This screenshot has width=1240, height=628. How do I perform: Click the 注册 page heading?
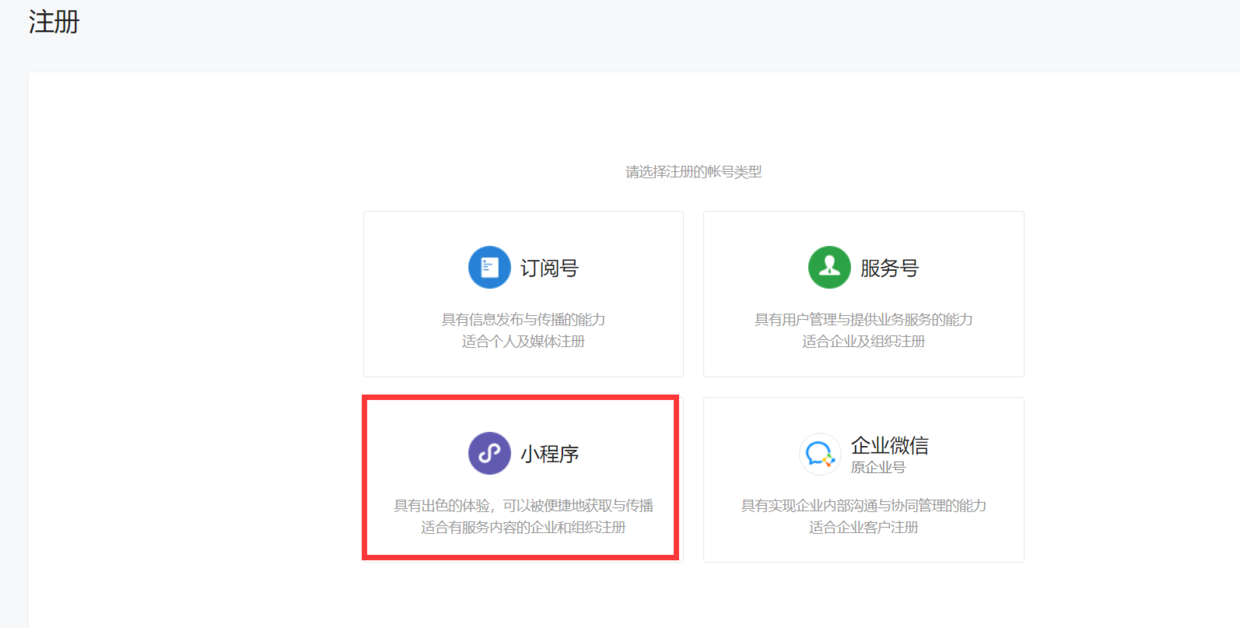click(54, 23)
